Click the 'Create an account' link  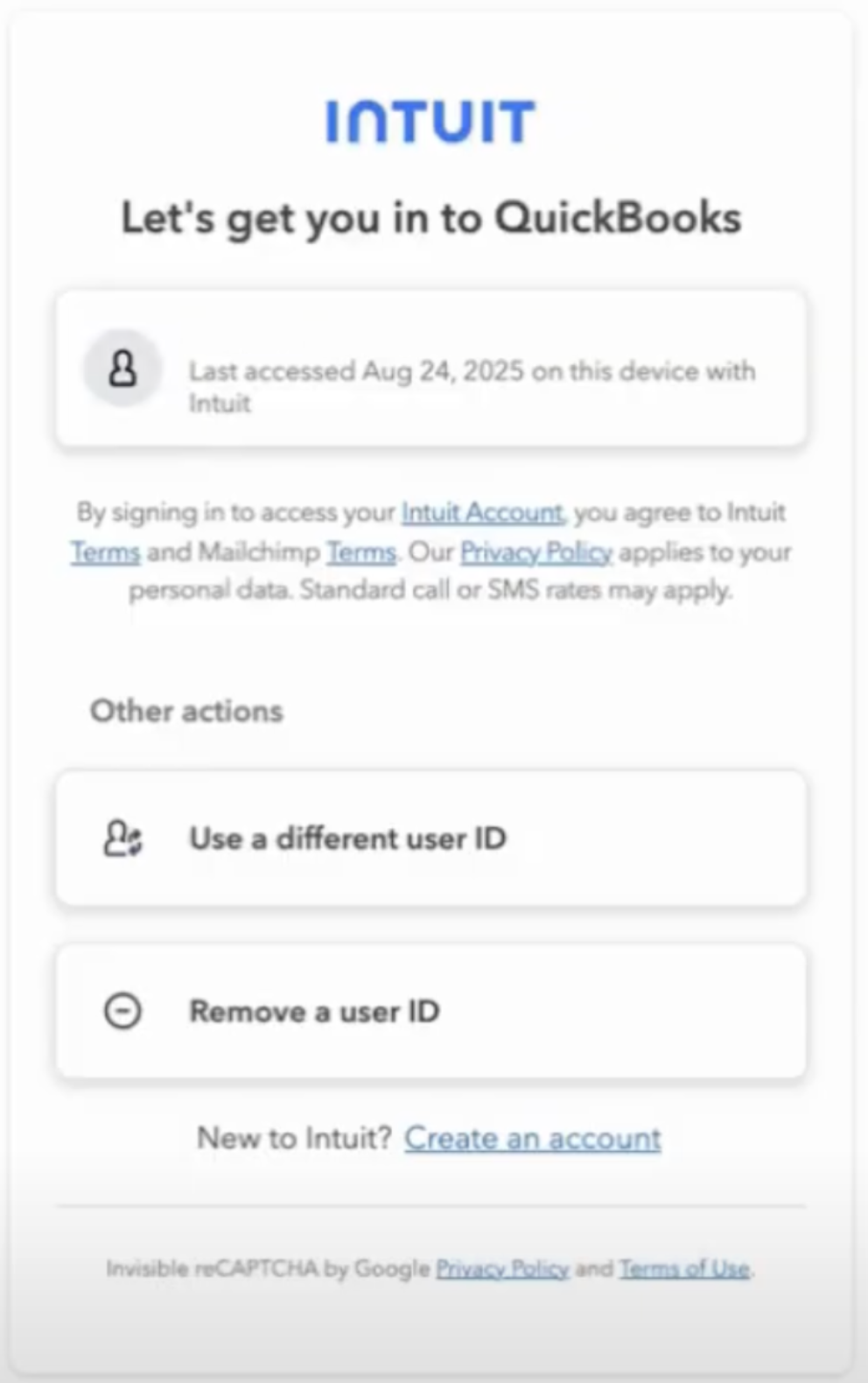532,1138
